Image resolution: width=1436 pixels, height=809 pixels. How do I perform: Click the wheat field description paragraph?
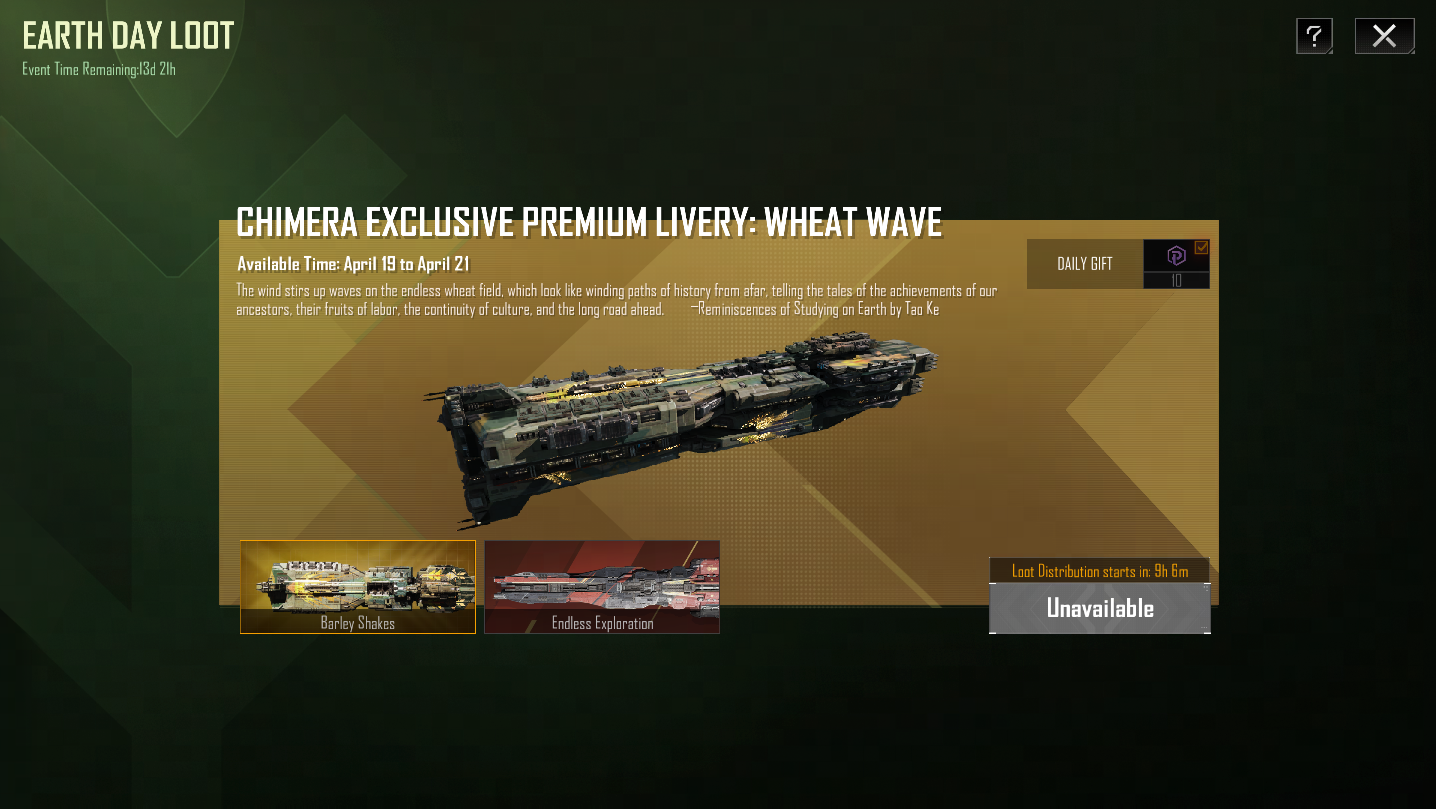[617, 300]
